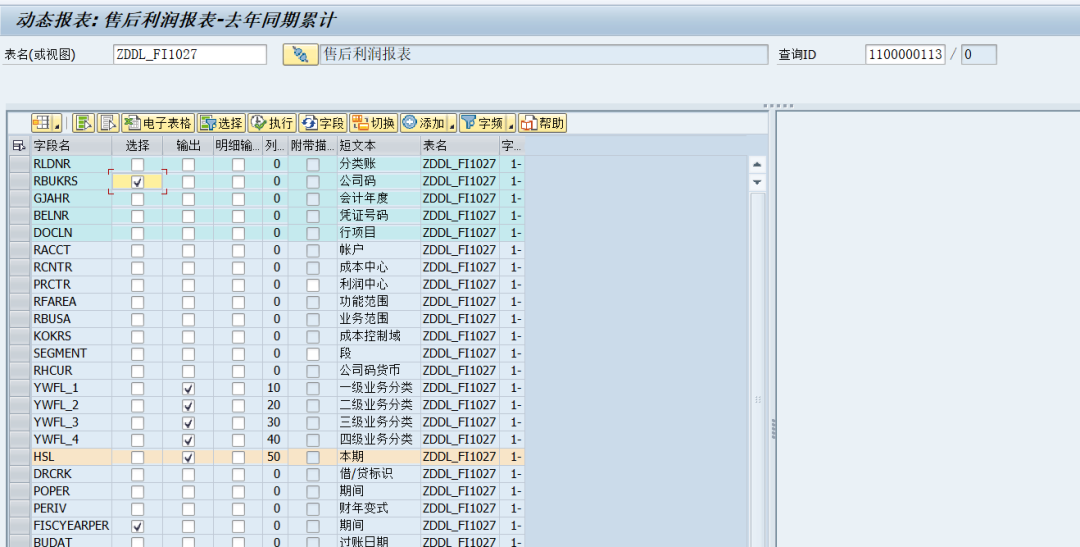Image resolution: width=1080 pixels, height=547 pixels.
Task: Click the table scroll up arrow
Action: (757, 165)
